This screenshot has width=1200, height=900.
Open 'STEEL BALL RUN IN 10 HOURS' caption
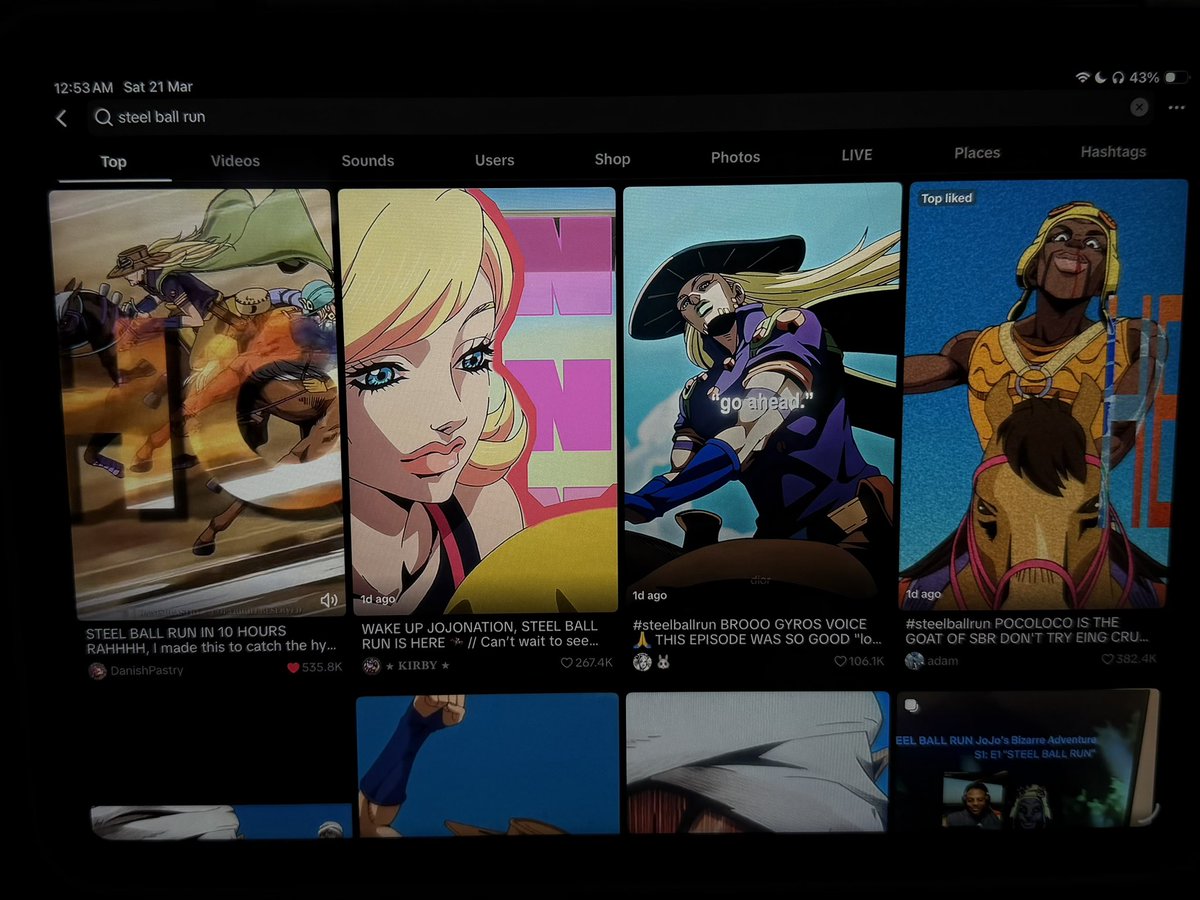212,639
